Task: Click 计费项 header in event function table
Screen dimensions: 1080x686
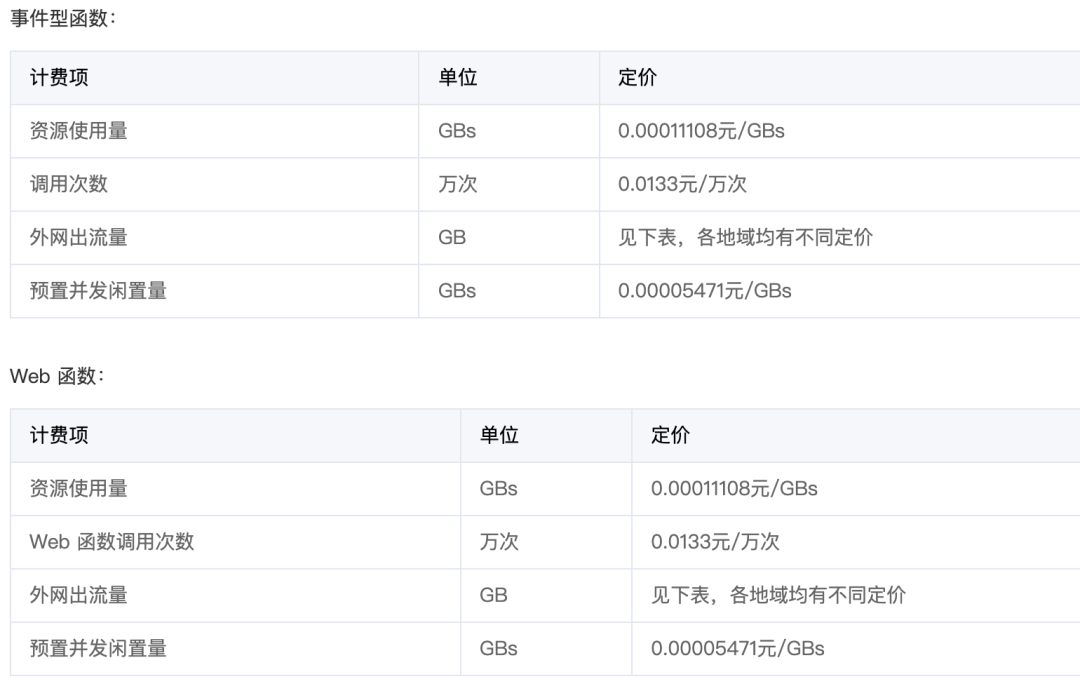Action: click(x=59, y=77)
